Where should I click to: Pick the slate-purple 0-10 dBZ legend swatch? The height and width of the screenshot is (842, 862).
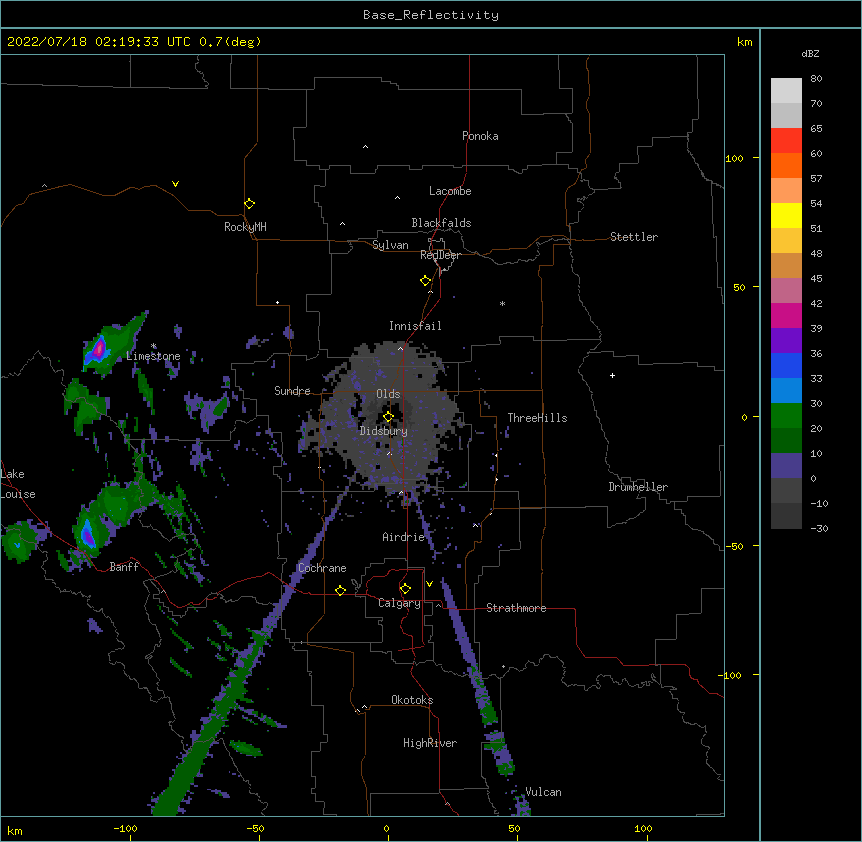coord(786,466)
